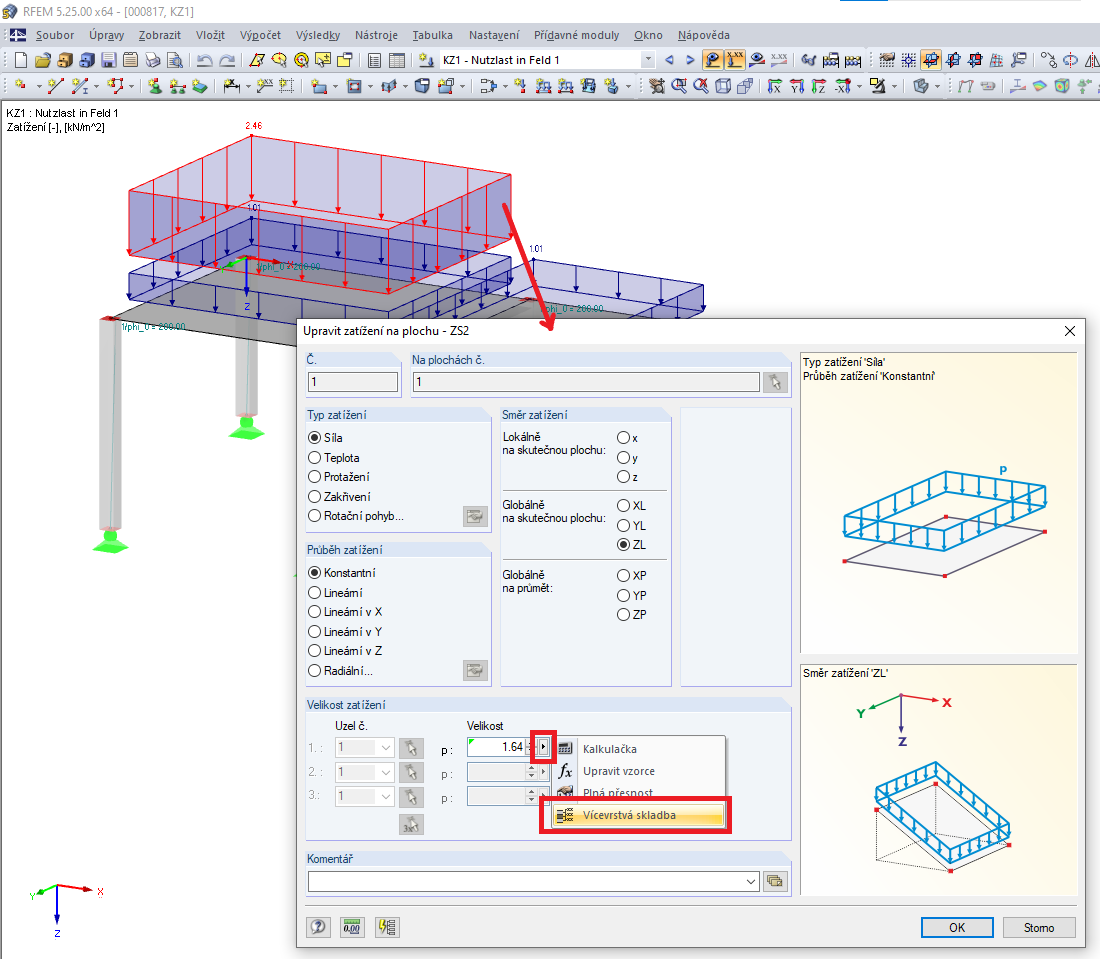Click the New file icon in toolbar
Viewport: 1100px width, 959px height.
21,60
